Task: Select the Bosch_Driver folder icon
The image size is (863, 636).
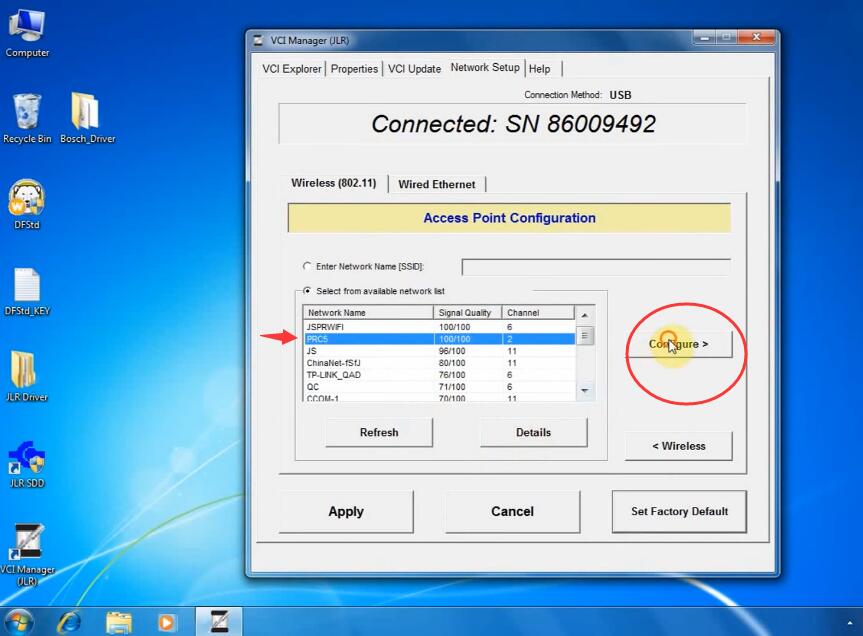Action: [87, 118]
